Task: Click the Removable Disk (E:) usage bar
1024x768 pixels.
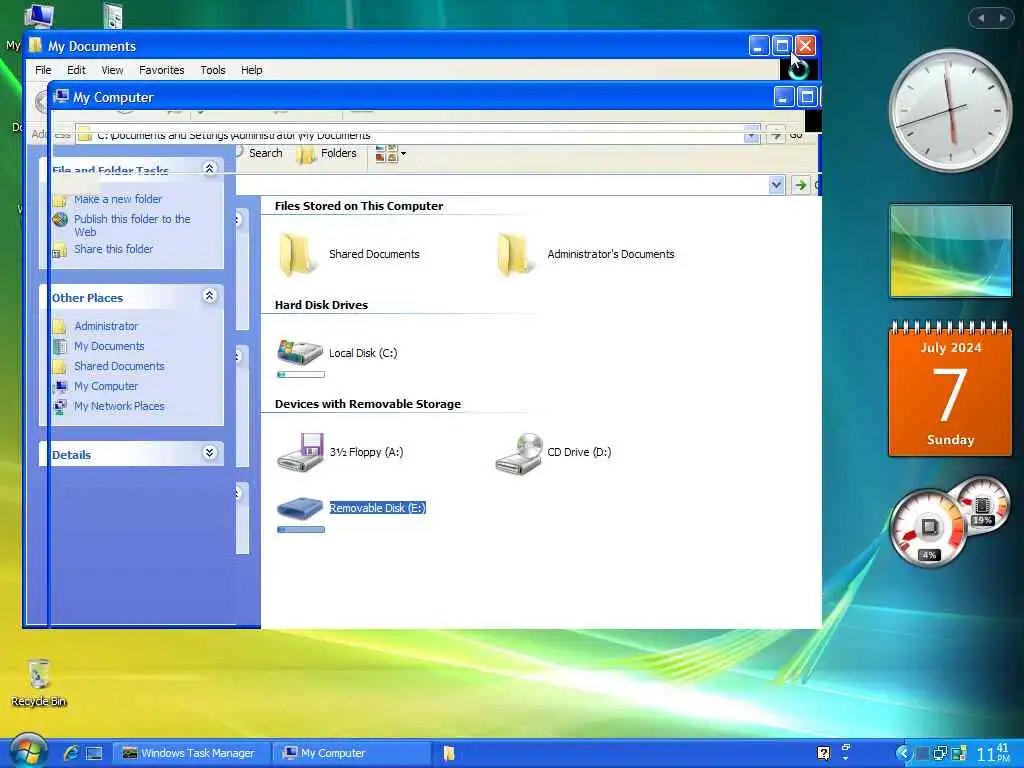Action: point(301,530)
